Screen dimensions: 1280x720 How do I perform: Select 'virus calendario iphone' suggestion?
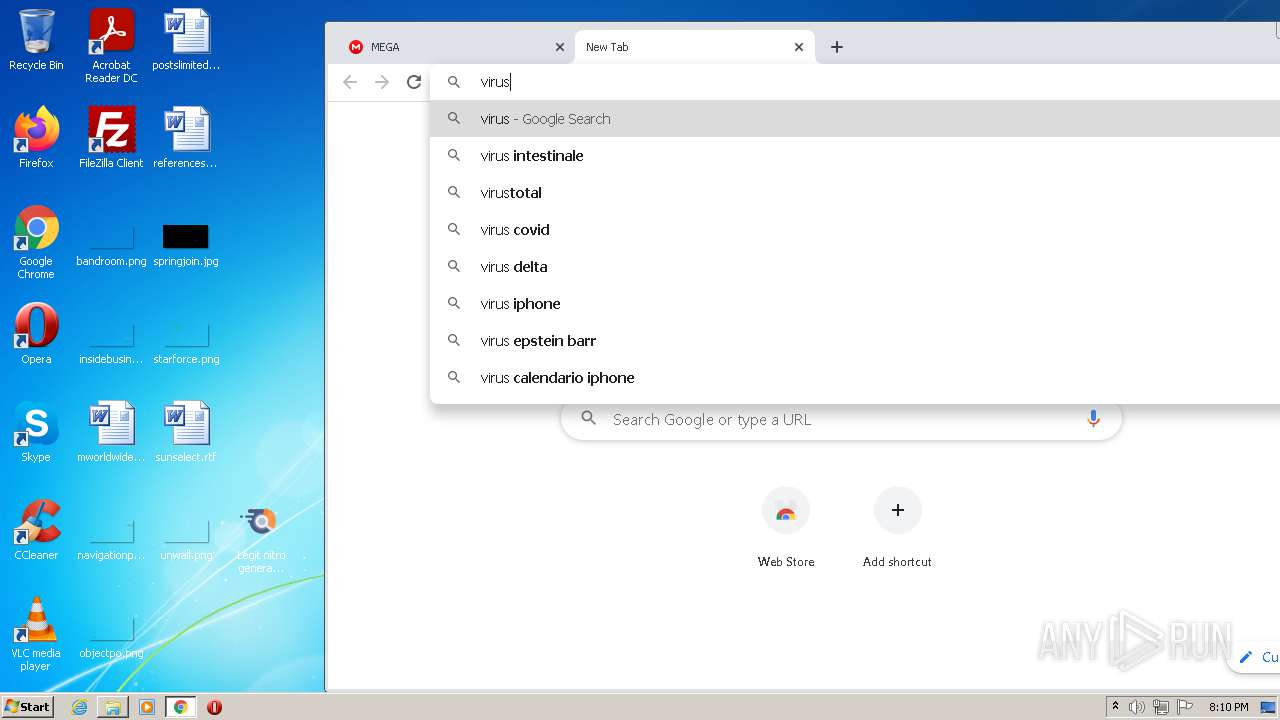[855, 378]
